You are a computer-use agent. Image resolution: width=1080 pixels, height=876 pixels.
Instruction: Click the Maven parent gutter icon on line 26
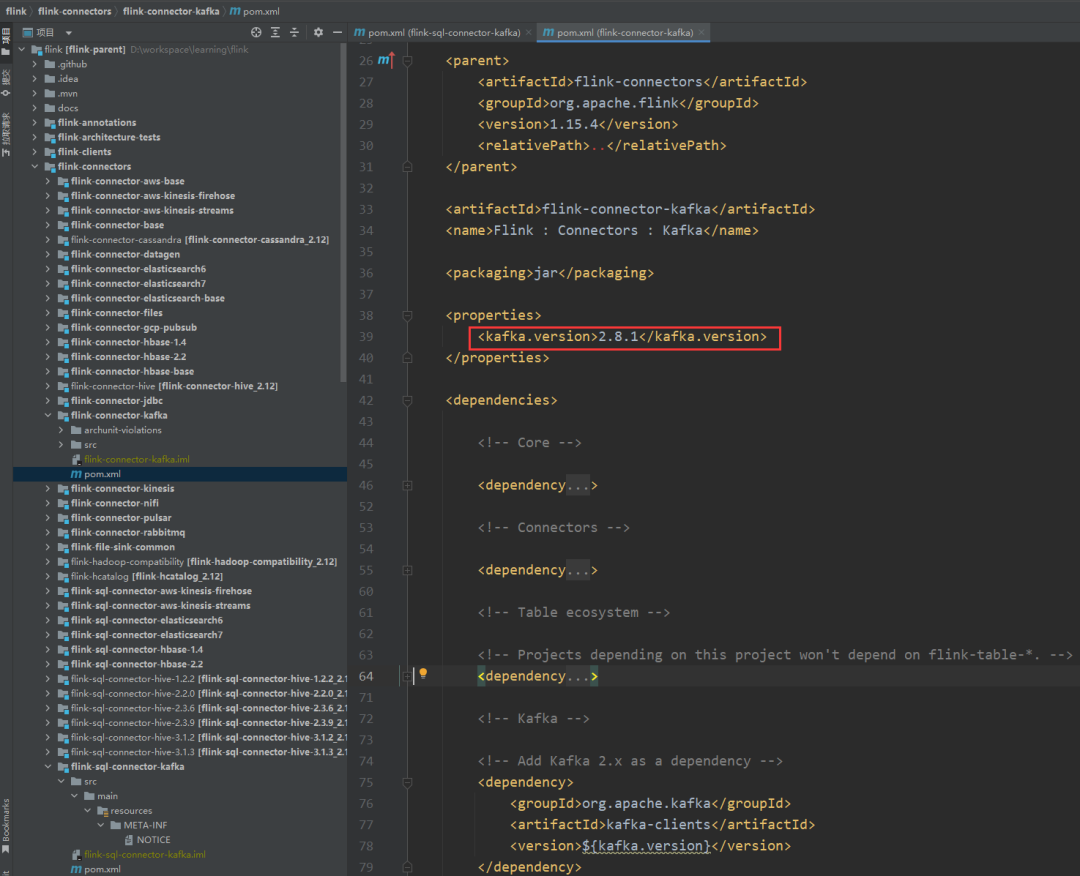click(x=385, y=61)
